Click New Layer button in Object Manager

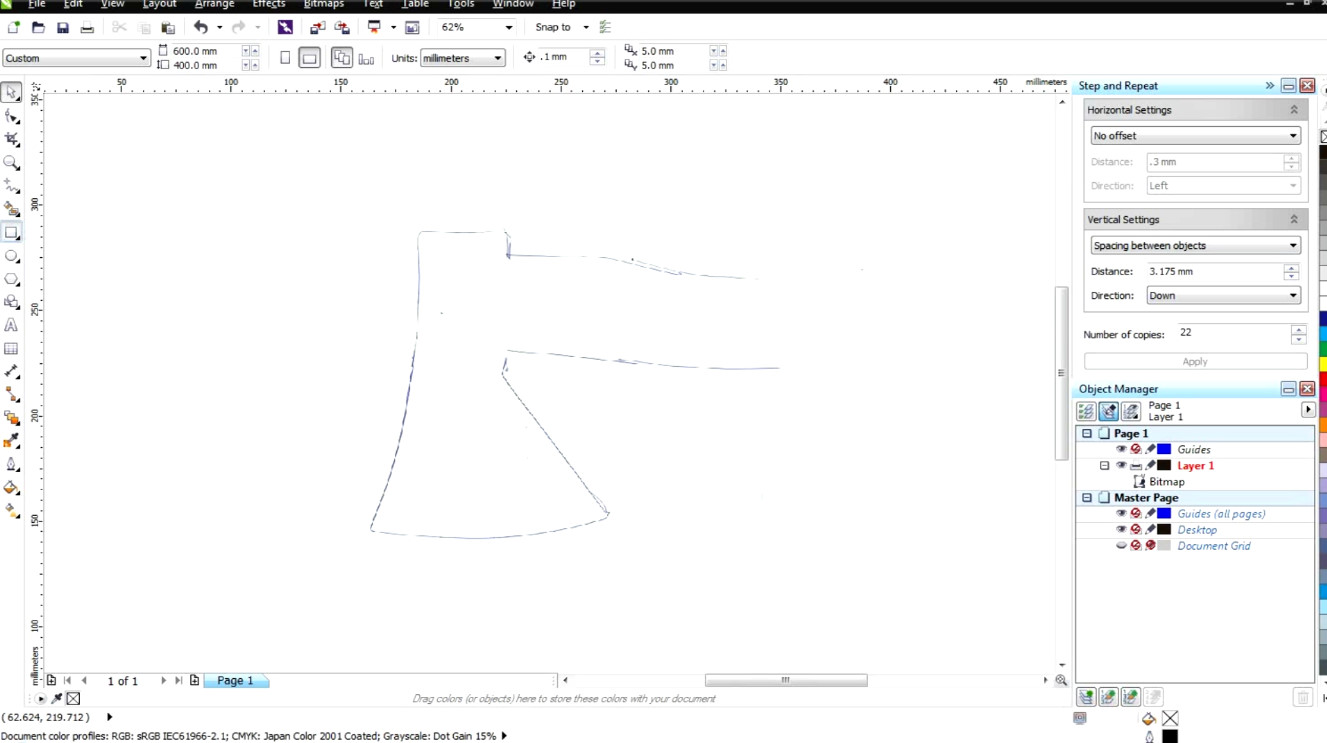tap(1086, 697)
